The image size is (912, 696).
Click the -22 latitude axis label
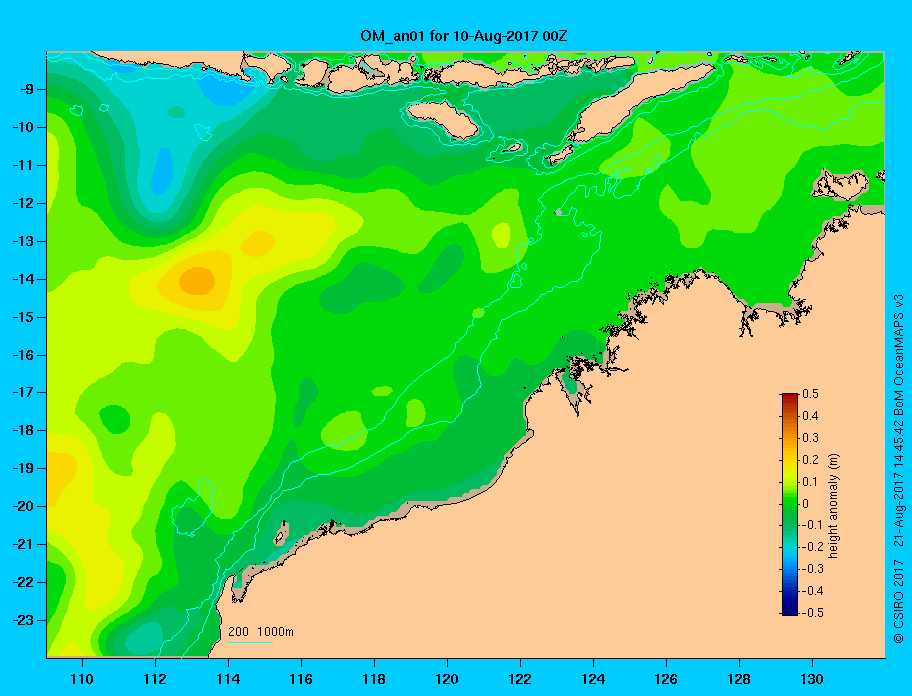click(23, 583)
